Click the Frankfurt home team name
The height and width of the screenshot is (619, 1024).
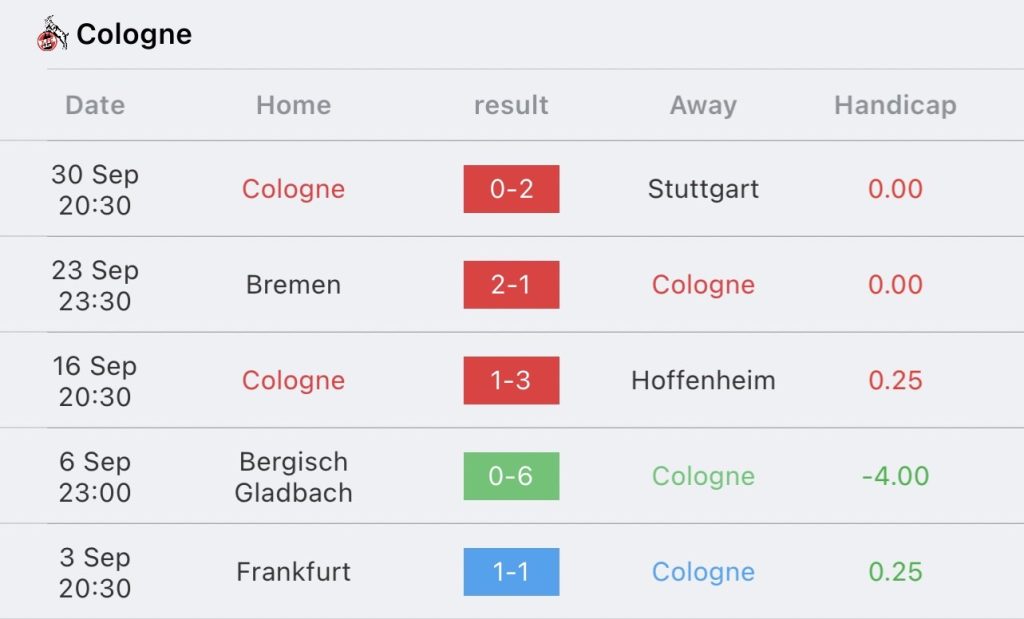[x=293, y=572]
